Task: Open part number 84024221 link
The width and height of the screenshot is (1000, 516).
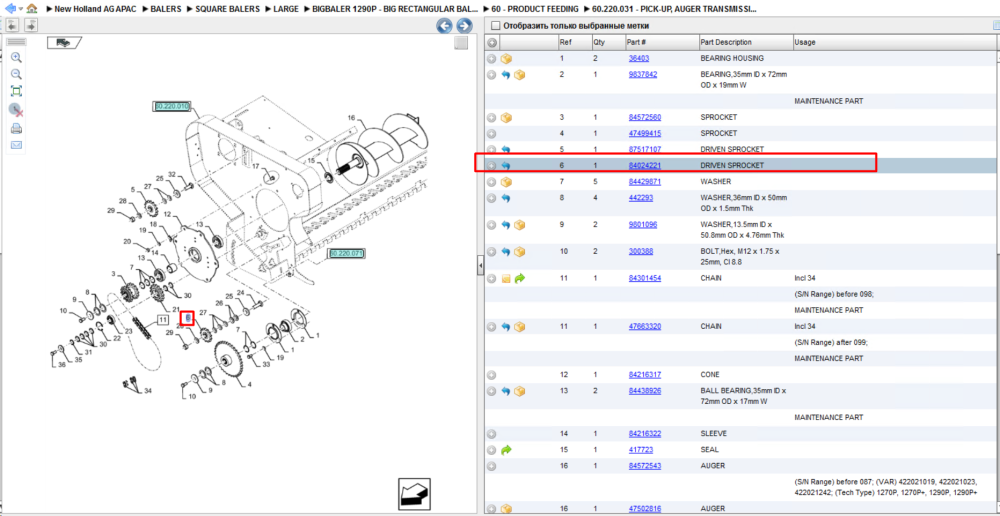Action: tap(645, 165)
